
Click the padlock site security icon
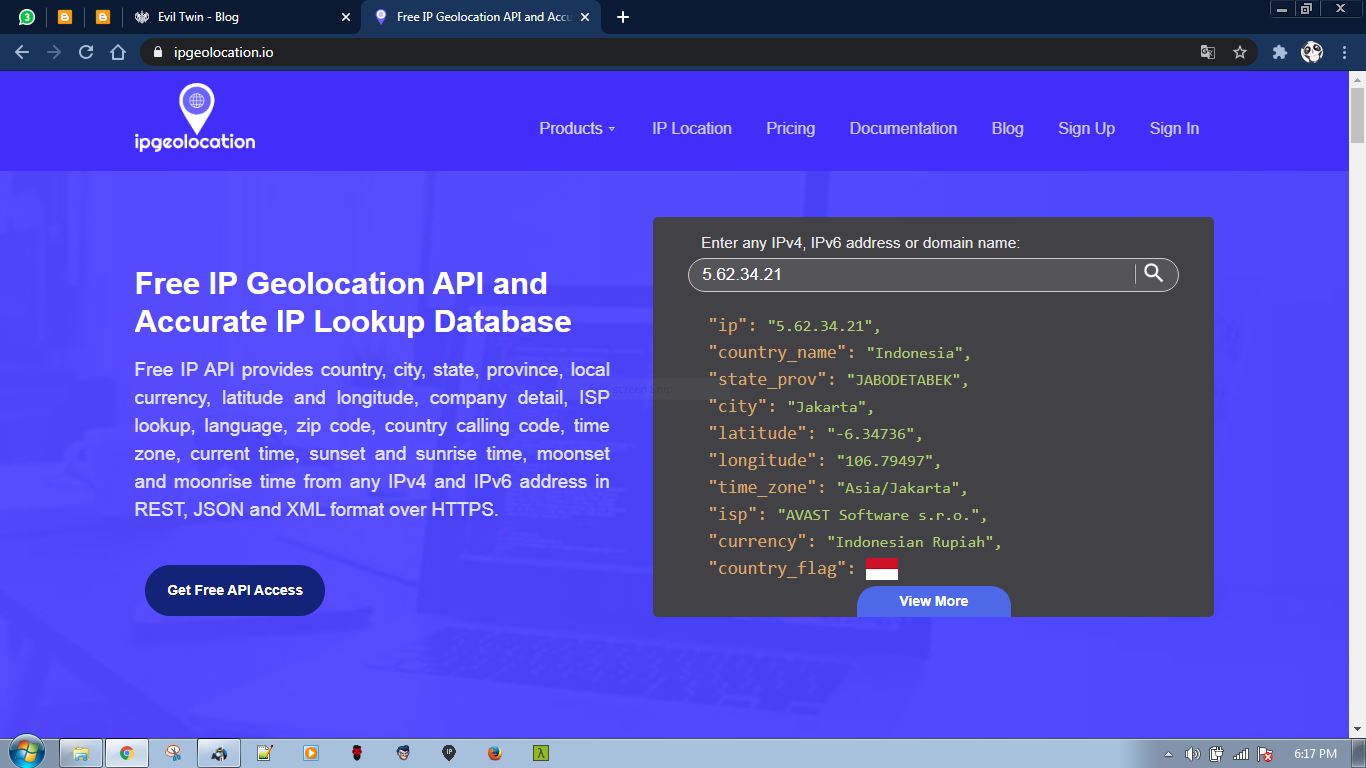157,52
